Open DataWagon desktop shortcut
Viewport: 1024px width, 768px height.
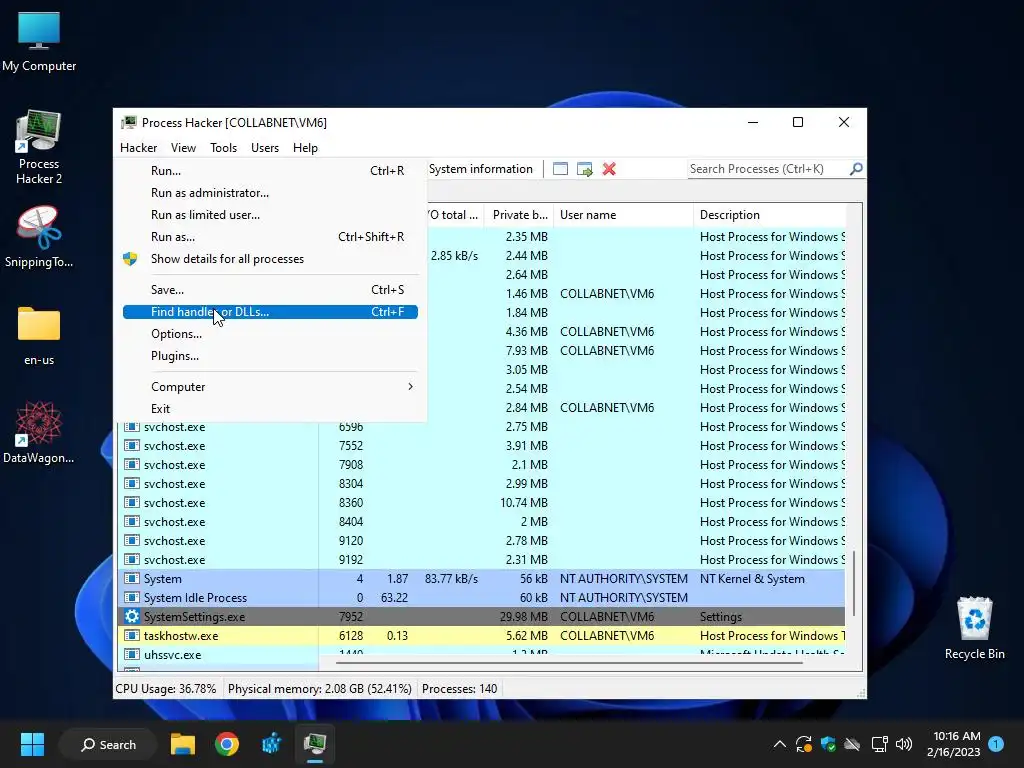pos(39,432)
